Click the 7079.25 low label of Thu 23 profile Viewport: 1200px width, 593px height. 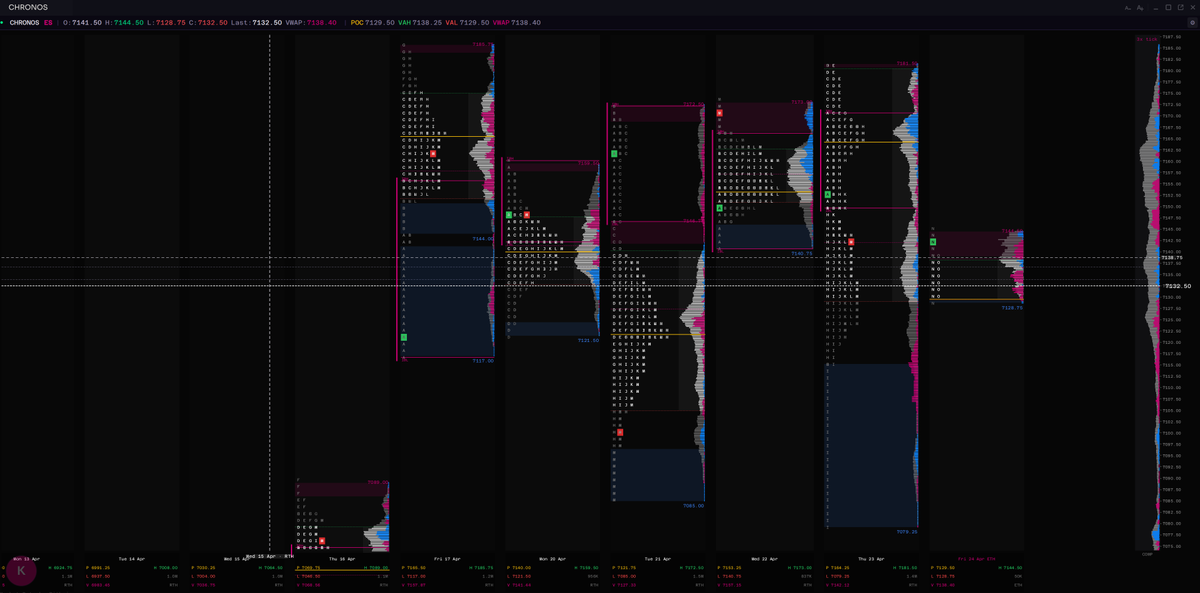pyautogui.click(x=907, y=532)
